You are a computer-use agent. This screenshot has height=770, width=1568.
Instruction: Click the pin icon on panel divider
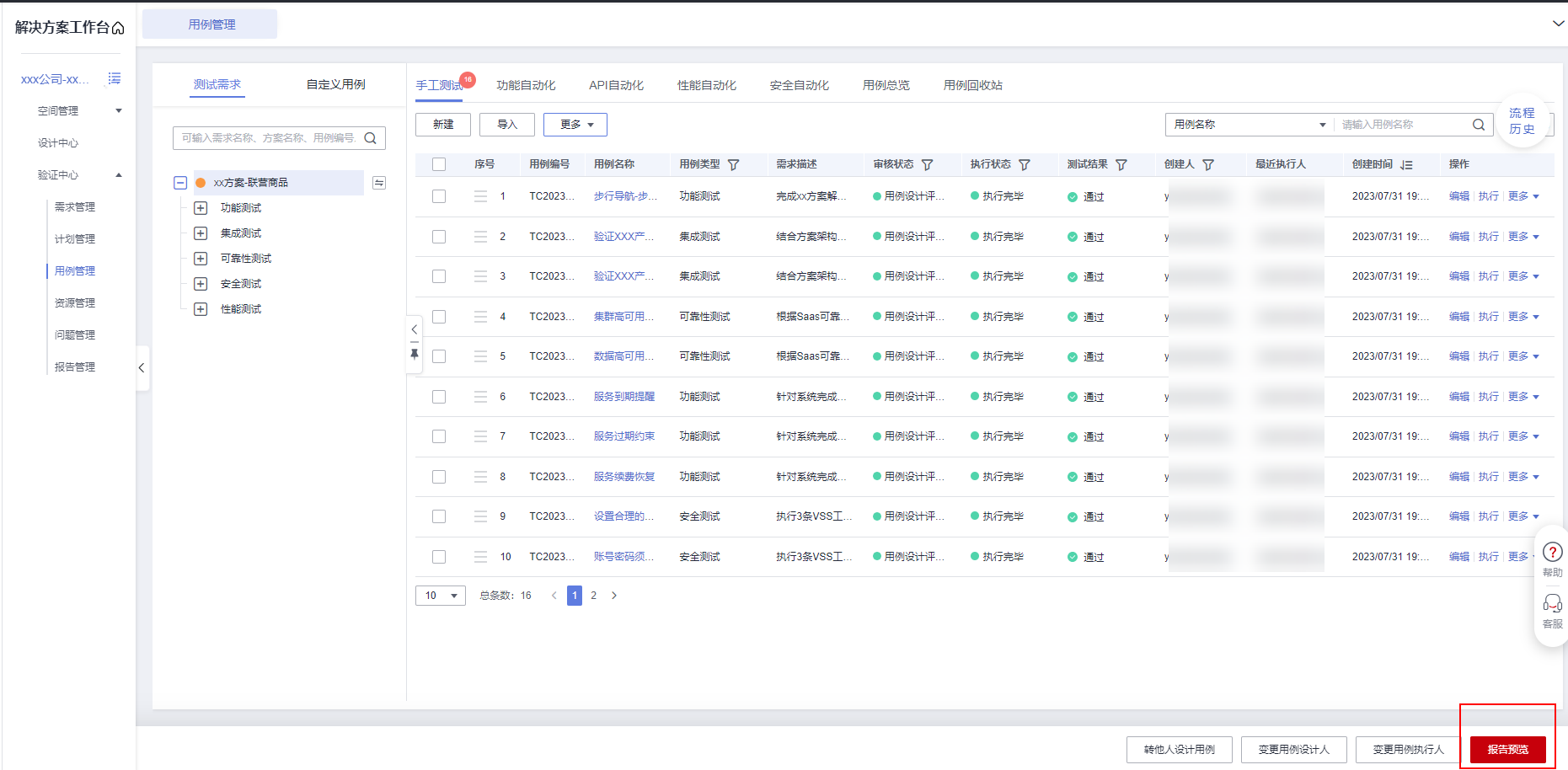415,355
